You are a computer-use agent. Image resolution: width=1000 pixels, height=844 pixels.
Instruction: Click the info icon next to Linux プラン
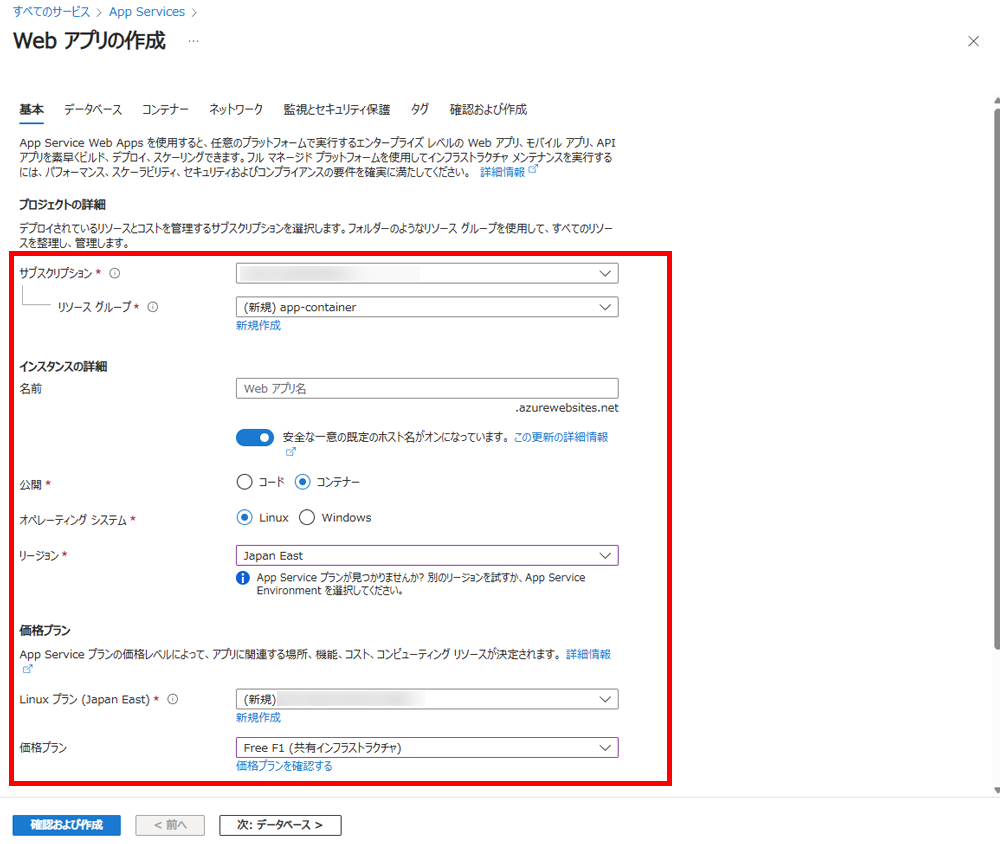[x=173, y=699]
